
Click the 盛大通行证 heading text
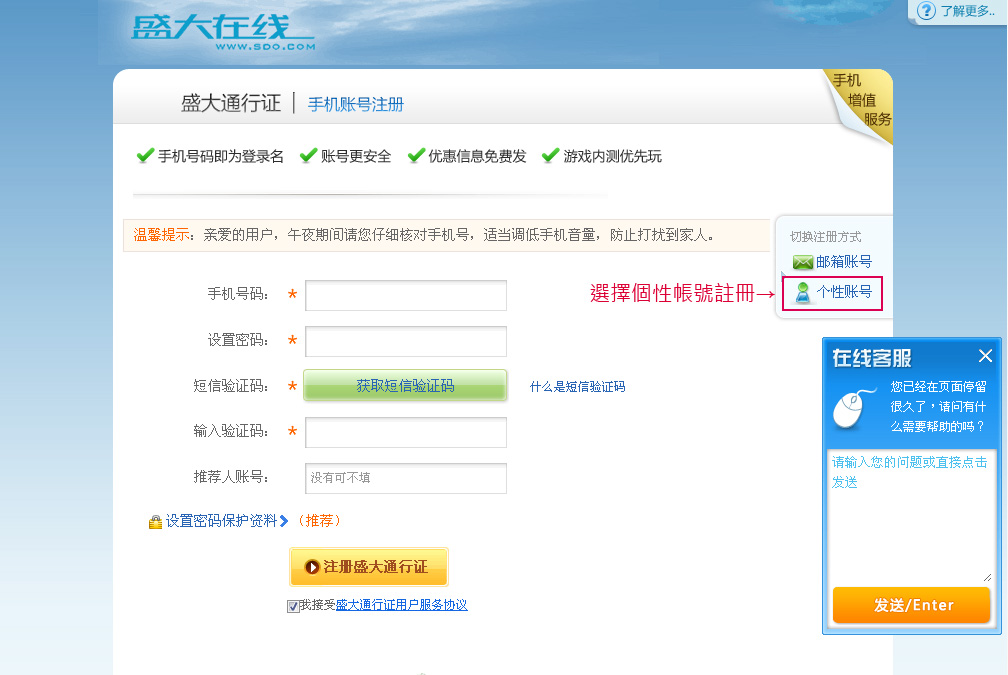click(231, 103)
